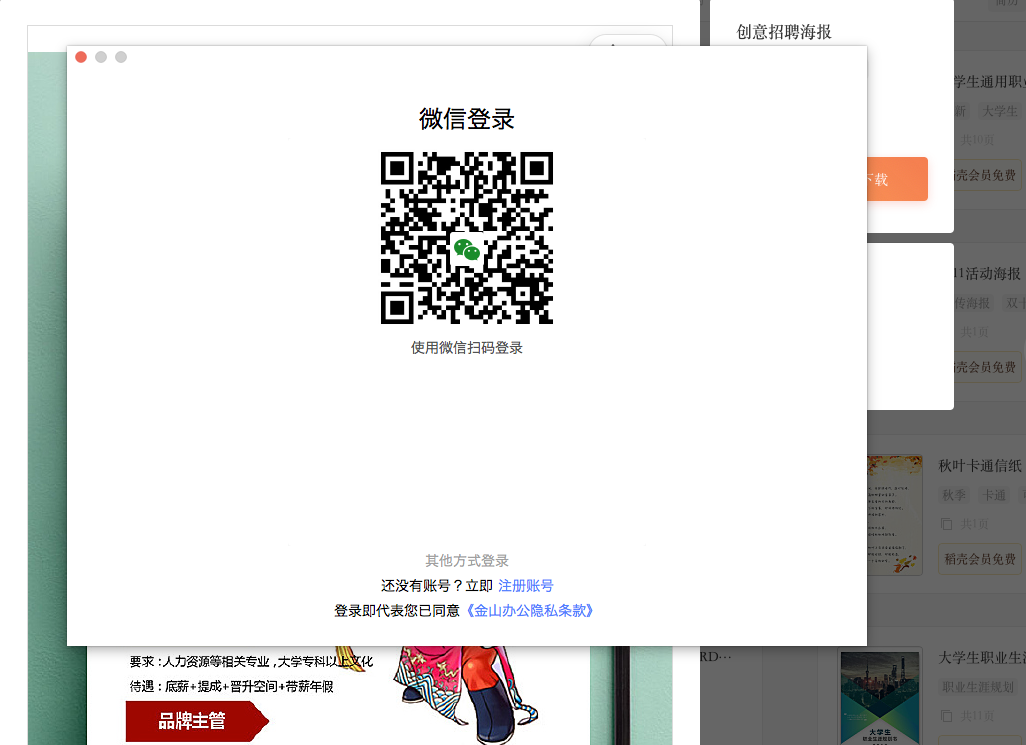Select the 秋季 tag
The image size is (1026, 745).
pos(953,495)
